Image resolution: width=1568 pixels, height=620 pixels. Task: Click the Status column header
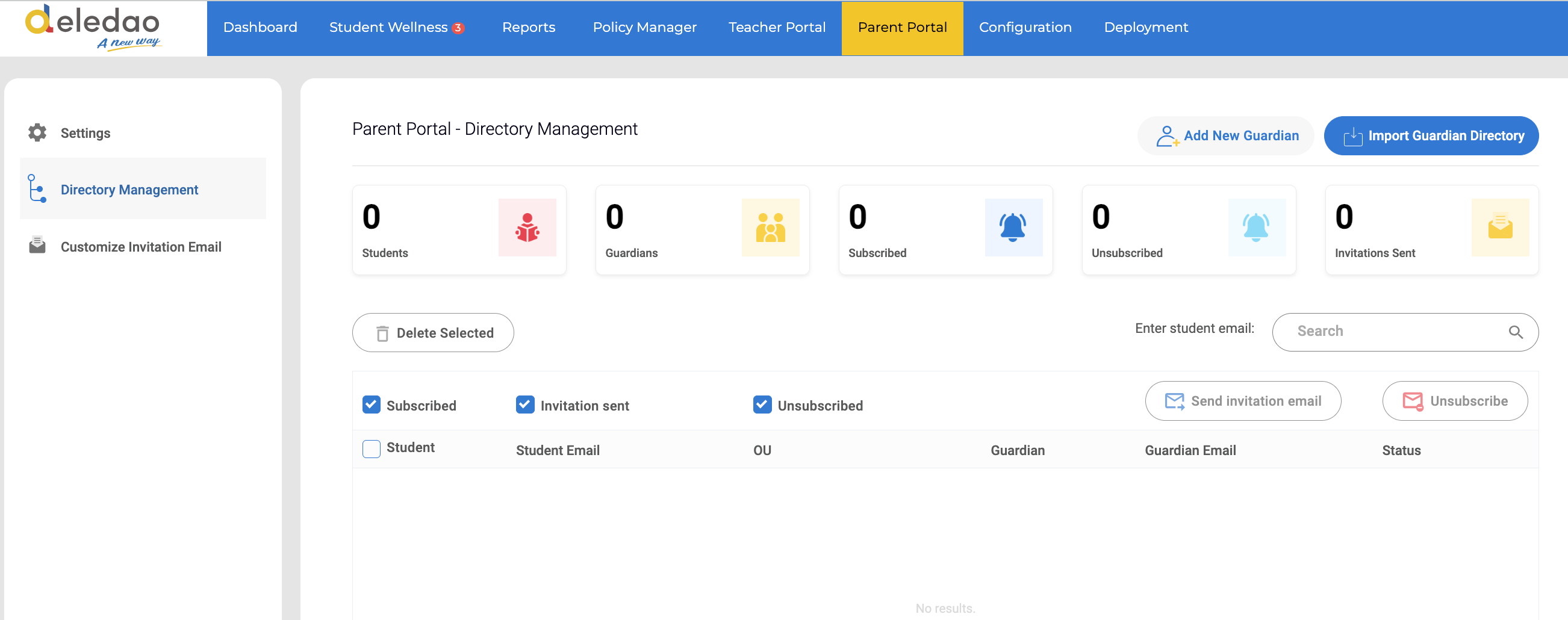1401,450
